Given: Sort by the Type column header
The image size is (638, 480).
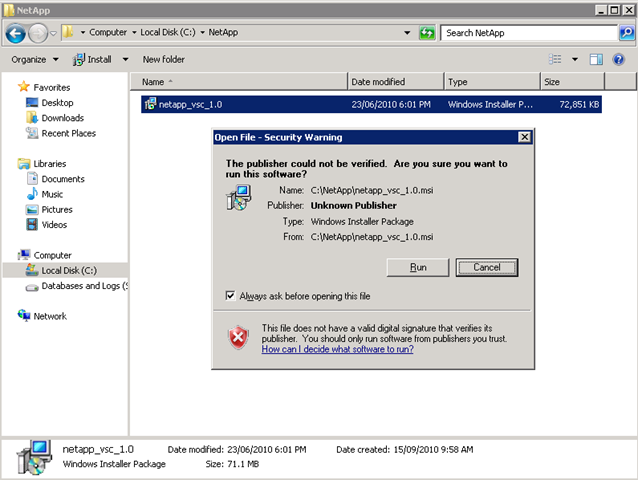Looking at the screenshot, I should tap(492, 82).
